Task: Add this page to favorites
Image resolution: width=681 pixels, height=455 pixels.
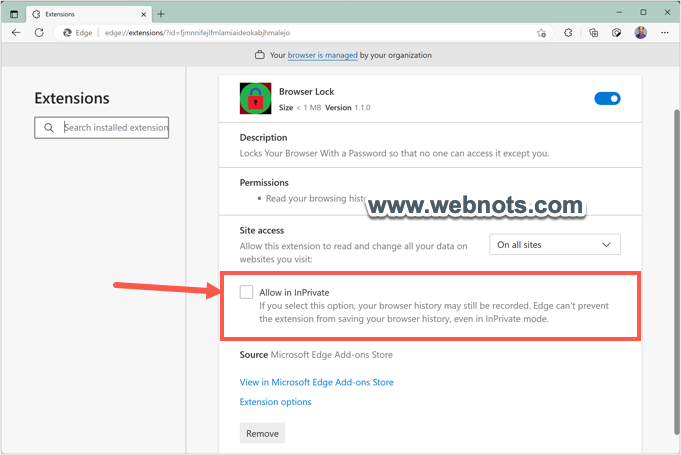Action: click(x=541, y=32)
